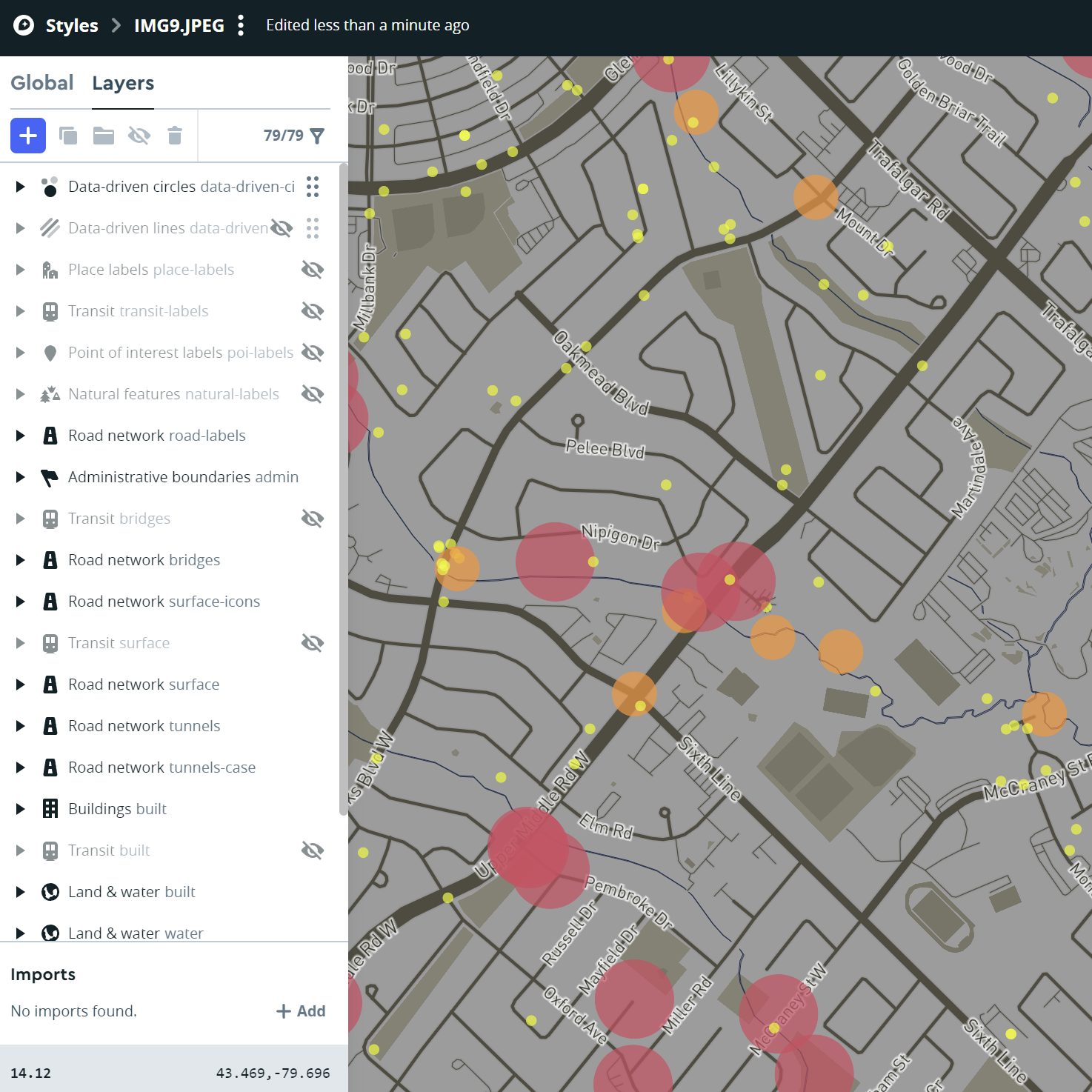The image size is (1092, 1092).
Task: Go back via the Styles breadcrumb
Action: tap(71, 24)
